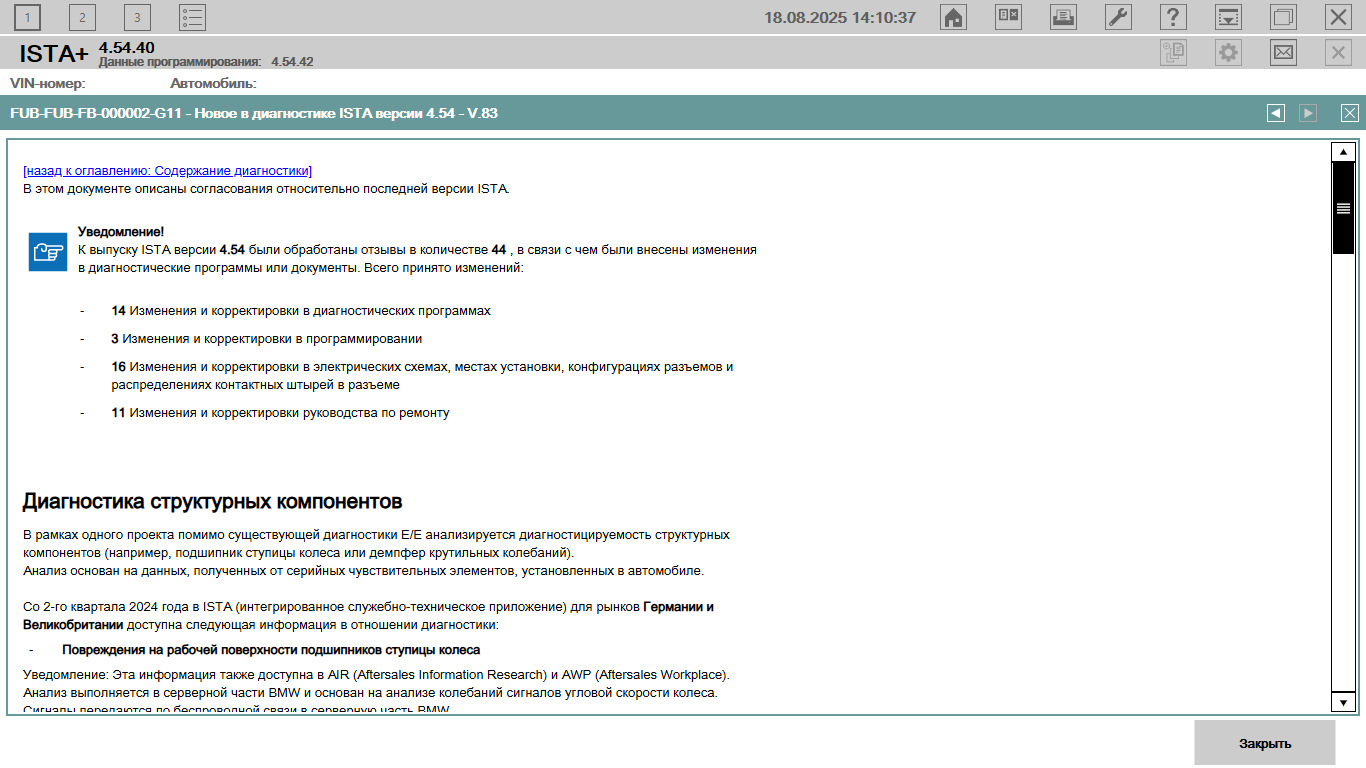The width and height of the screenshot is (1366, 768).
Task: Click the 'Германии и Великобритании' paragraph
Action: tap(368, 616)
